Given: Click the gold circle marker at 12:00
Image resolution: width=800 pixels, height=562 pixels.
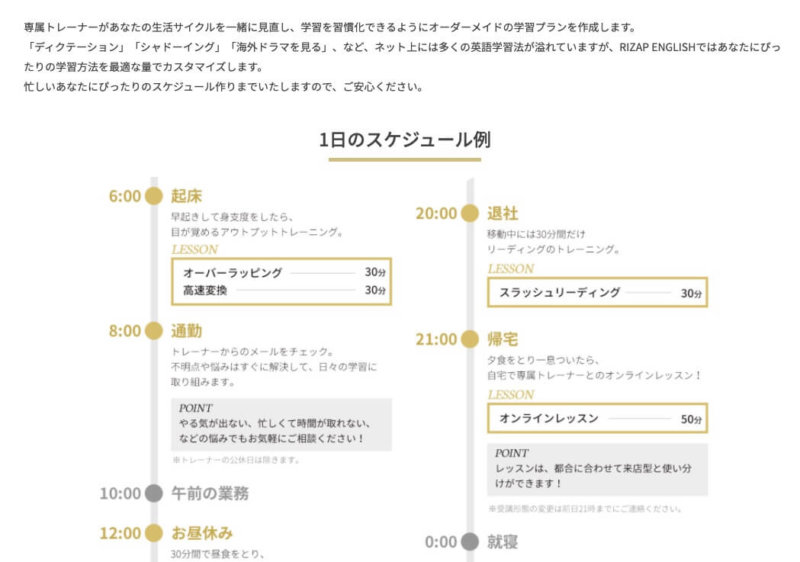Looking at the screenshot, I should [x=153, y=533].
